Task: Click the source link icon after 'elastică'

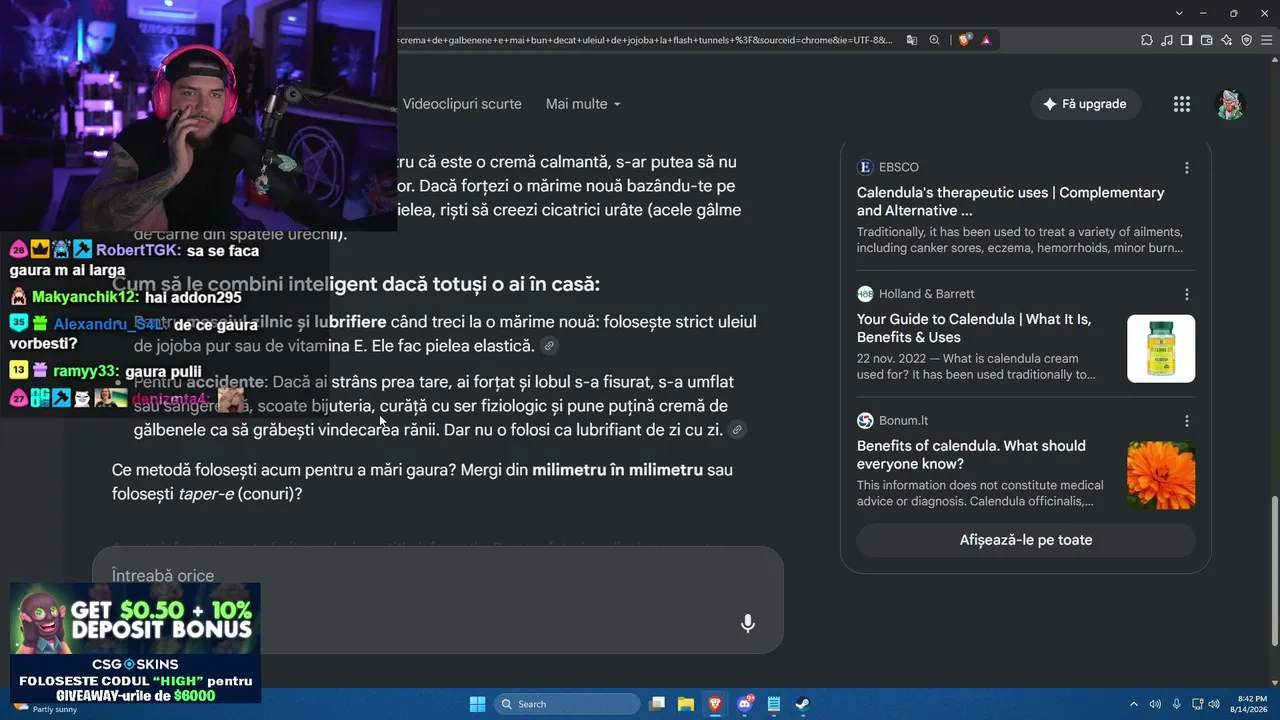Action: pos(548,346)
